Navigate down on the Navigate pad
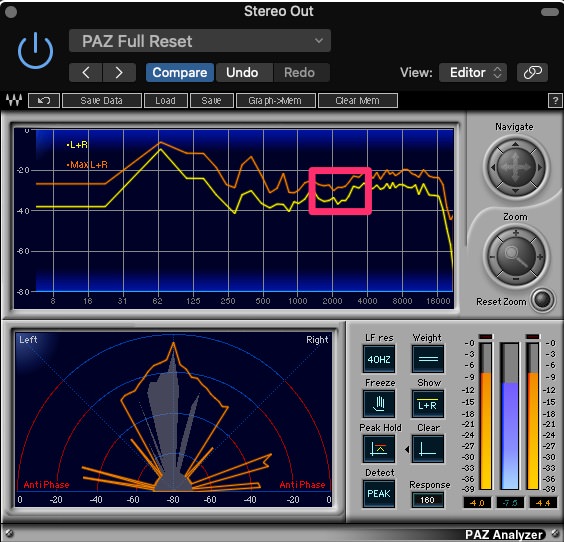 pos(516,191)
